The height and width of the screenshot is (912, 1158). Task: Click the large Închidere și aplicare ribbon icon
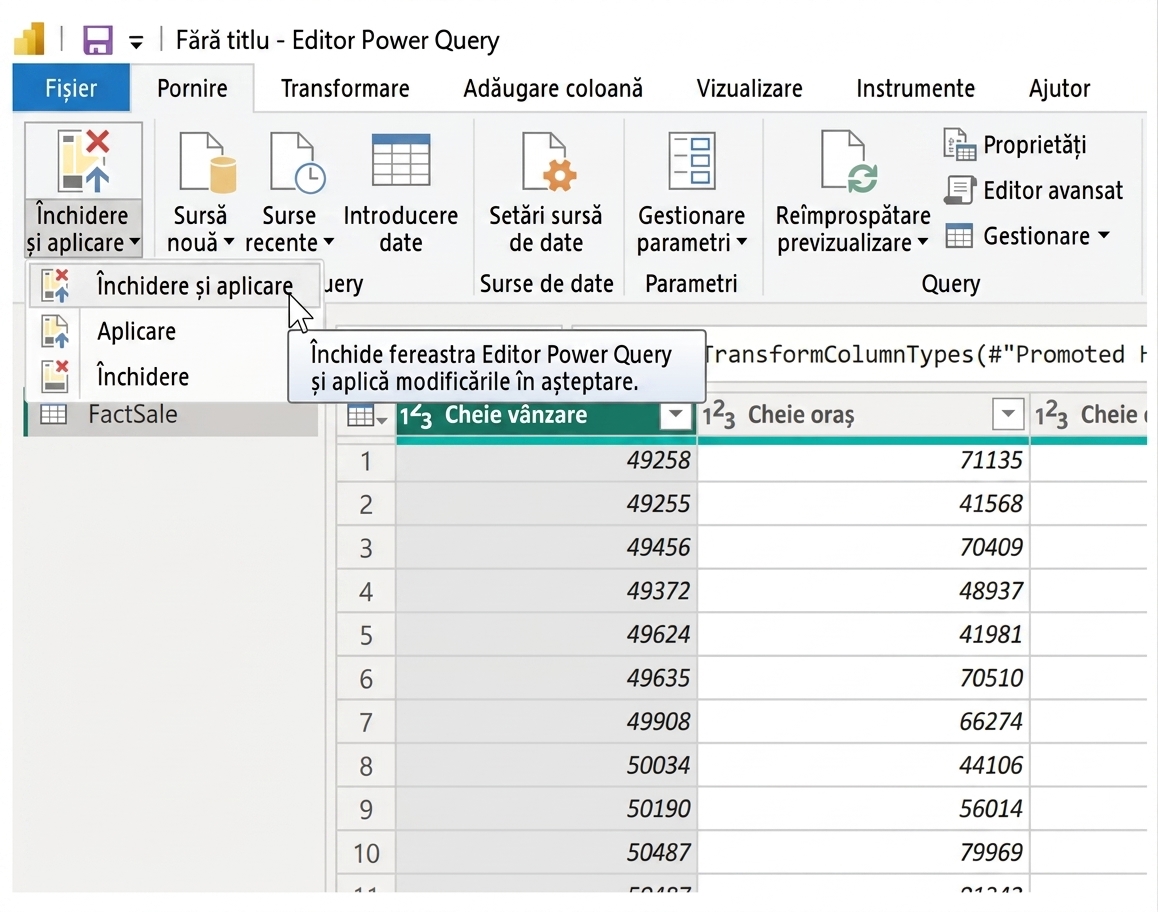coord(83,160)
